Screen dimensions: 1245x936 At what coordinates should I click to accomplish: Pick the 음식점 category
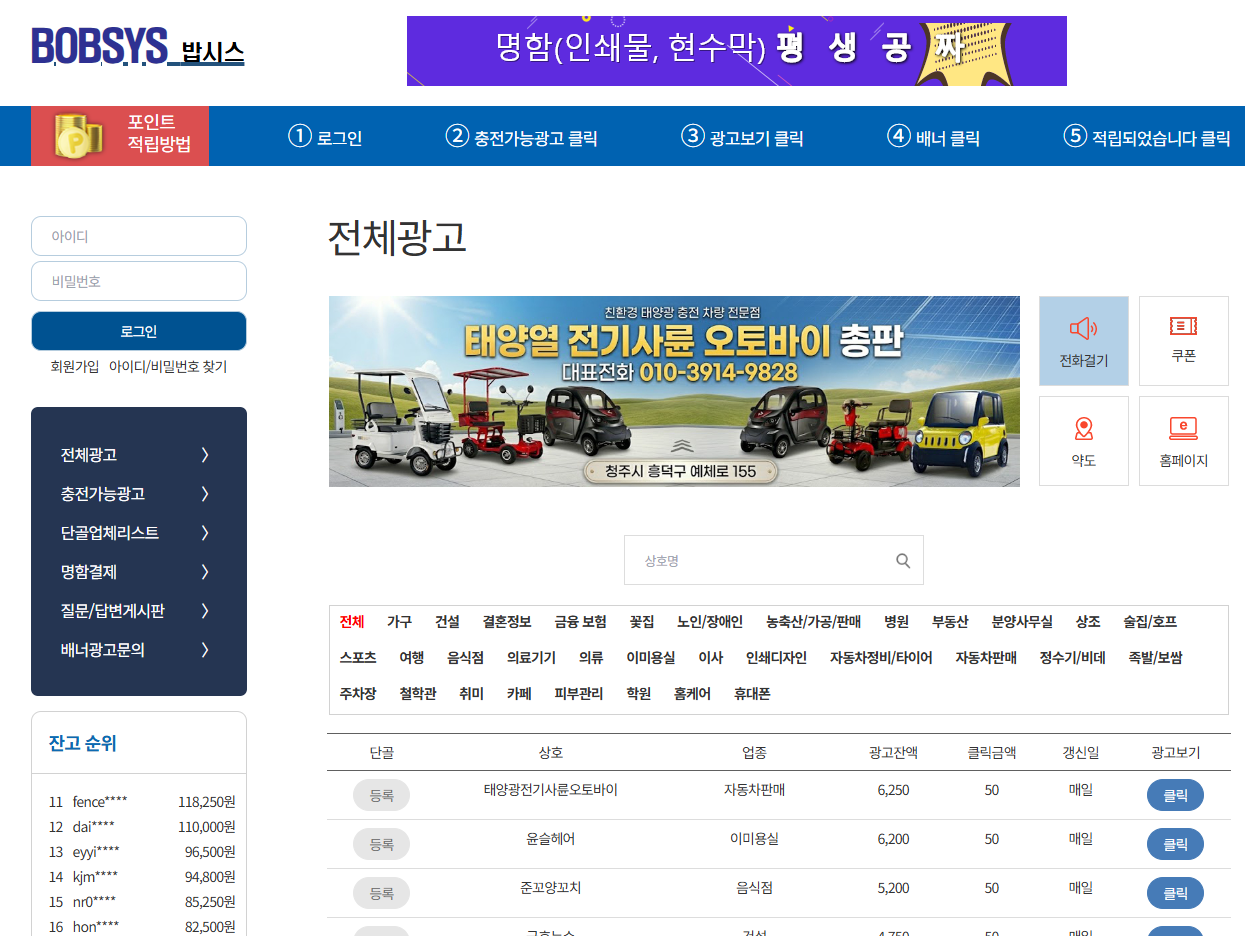point(466,658)
